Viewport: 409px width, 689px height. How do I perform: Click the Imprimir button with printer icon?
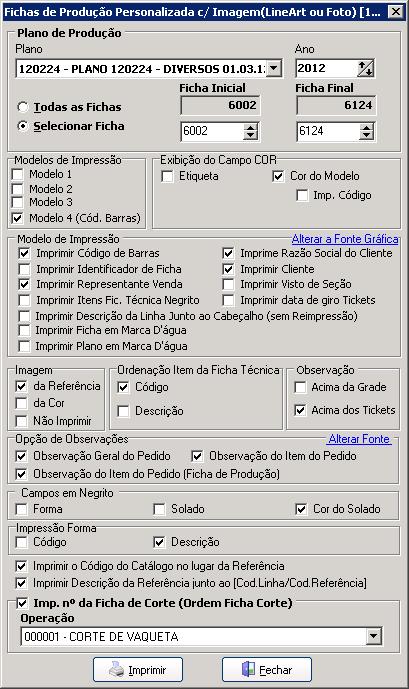[138, 670]
